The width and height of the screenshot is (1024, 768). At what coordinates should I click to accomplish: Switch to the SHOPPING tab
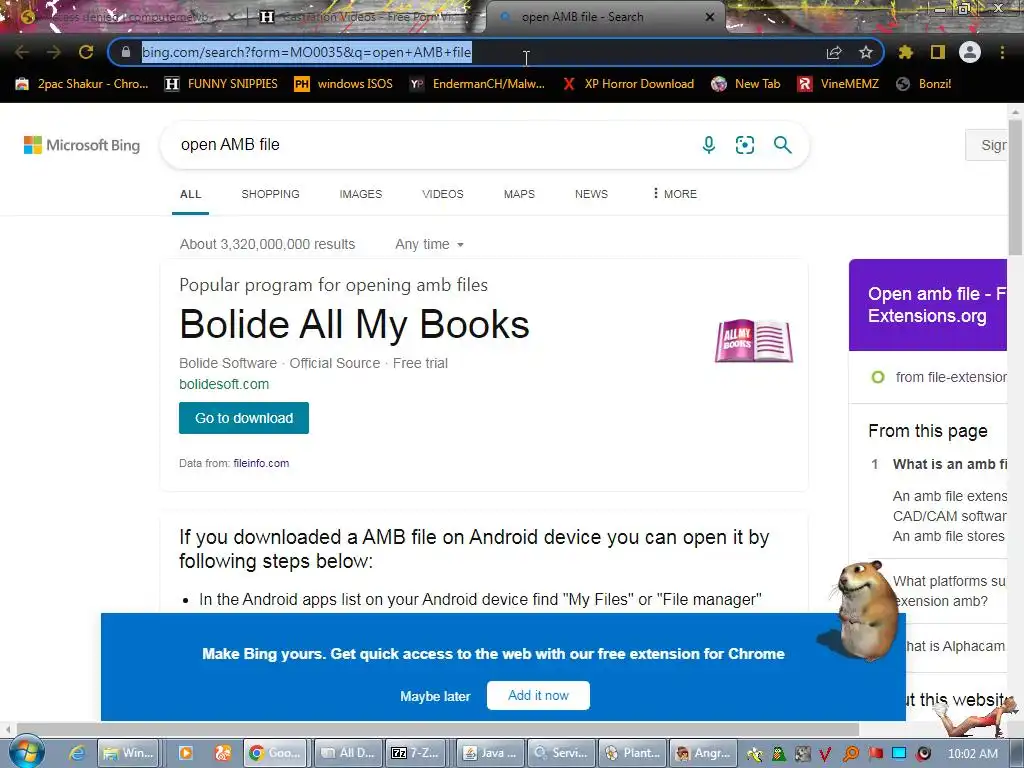click(270, 194)
